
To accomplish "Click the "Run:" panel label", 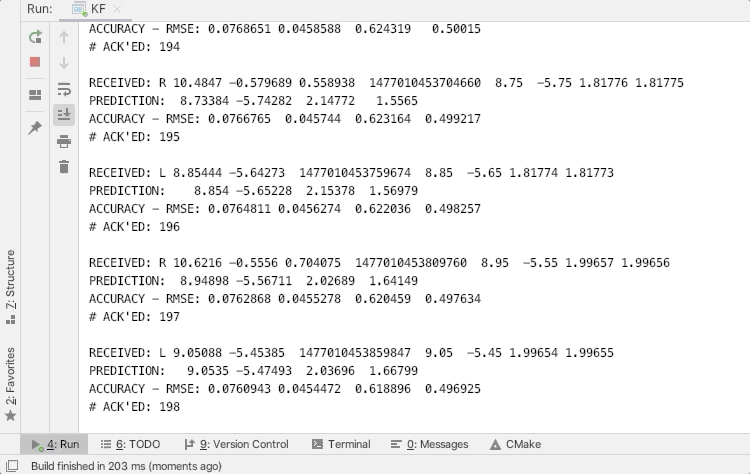I will pos(40,9).
